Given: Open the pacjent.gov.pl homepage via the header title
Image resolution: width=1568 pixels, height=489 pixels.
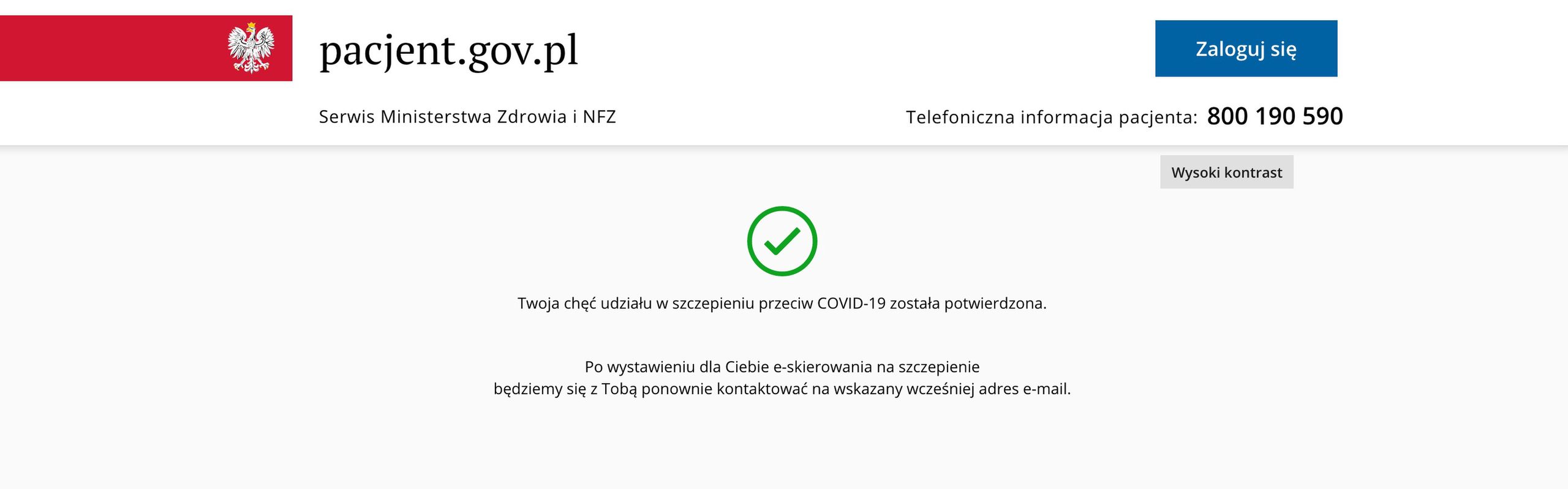Looking at the screenshot, I should point(449,52).
